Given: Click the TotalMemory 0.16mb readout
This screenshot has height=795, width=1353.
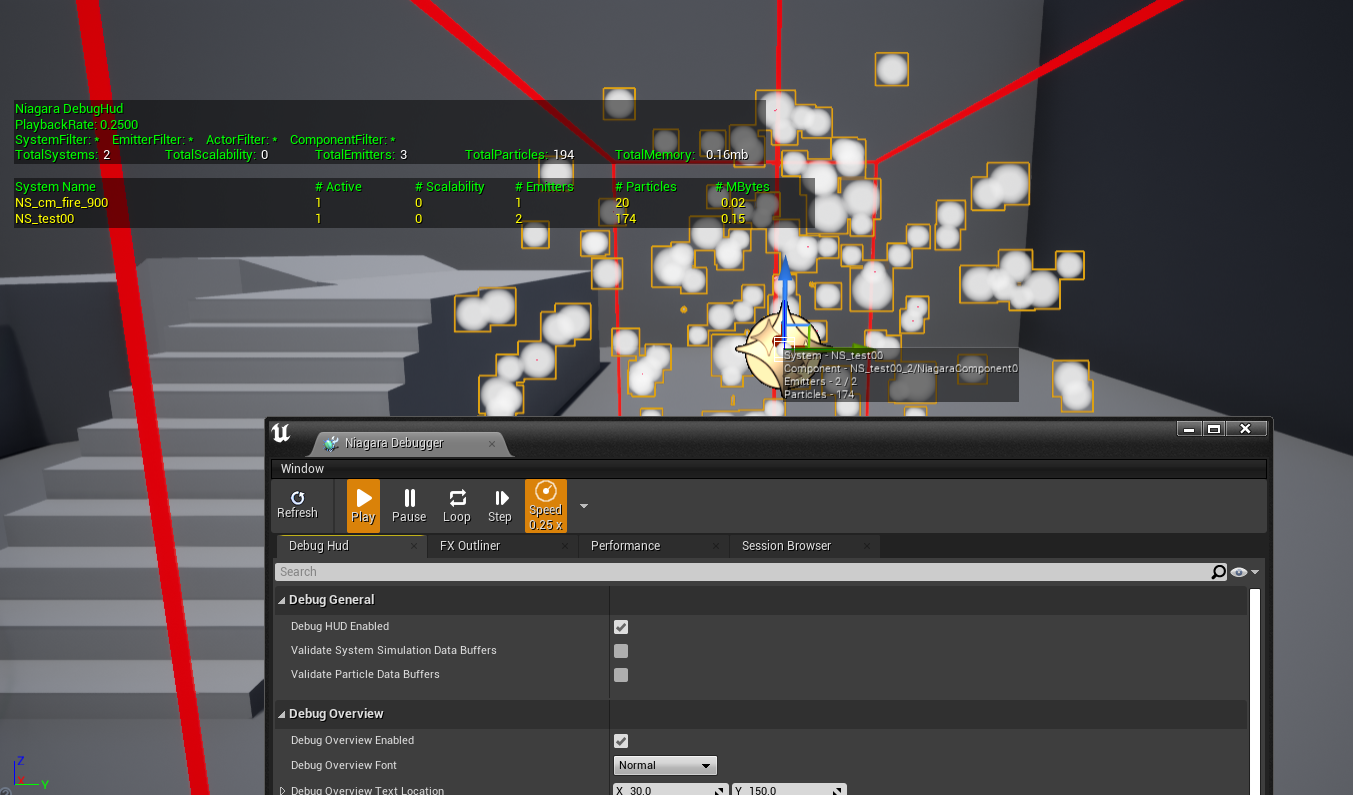Looking at the screenshot, I should tap(681, 155).
